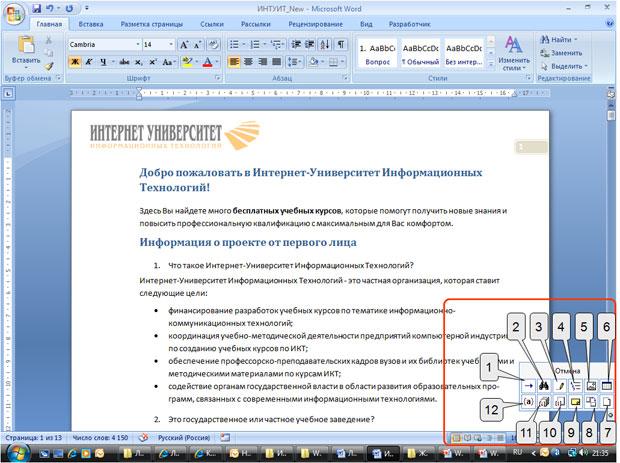620x463 pixels.
Task: Click page count in status bar
Action: point(34,438)
